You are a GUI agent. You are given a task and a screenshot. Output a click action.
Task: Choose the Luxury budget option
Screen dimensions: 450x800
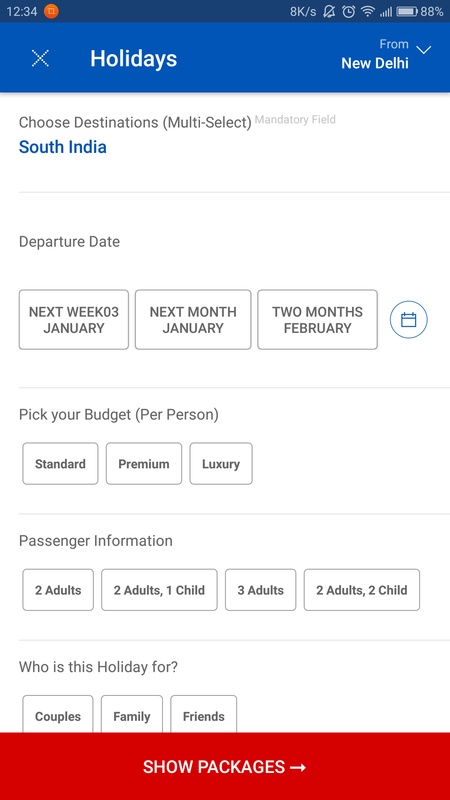(221, 464)
